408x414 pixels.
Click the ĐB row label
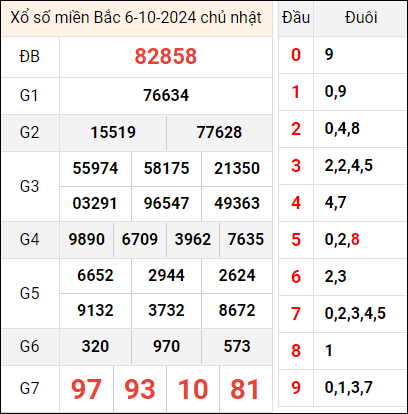[x=30, y=56]
